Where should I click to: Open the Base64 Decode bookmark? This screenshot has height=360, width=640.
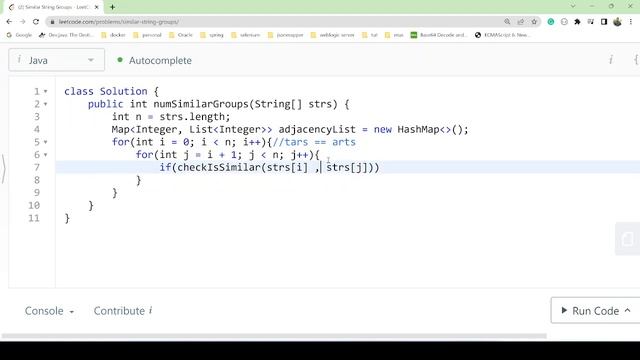click(x=439, y=35)
